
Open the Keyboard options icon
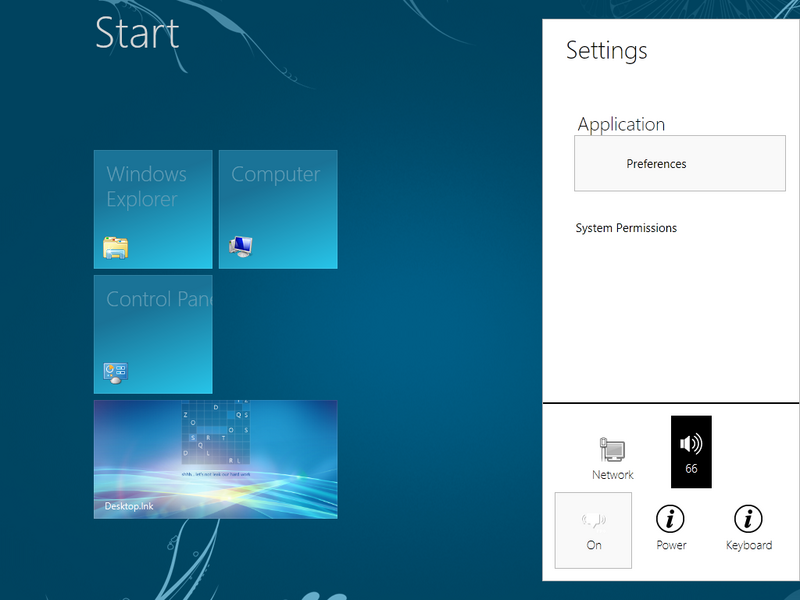pos(748,528)
